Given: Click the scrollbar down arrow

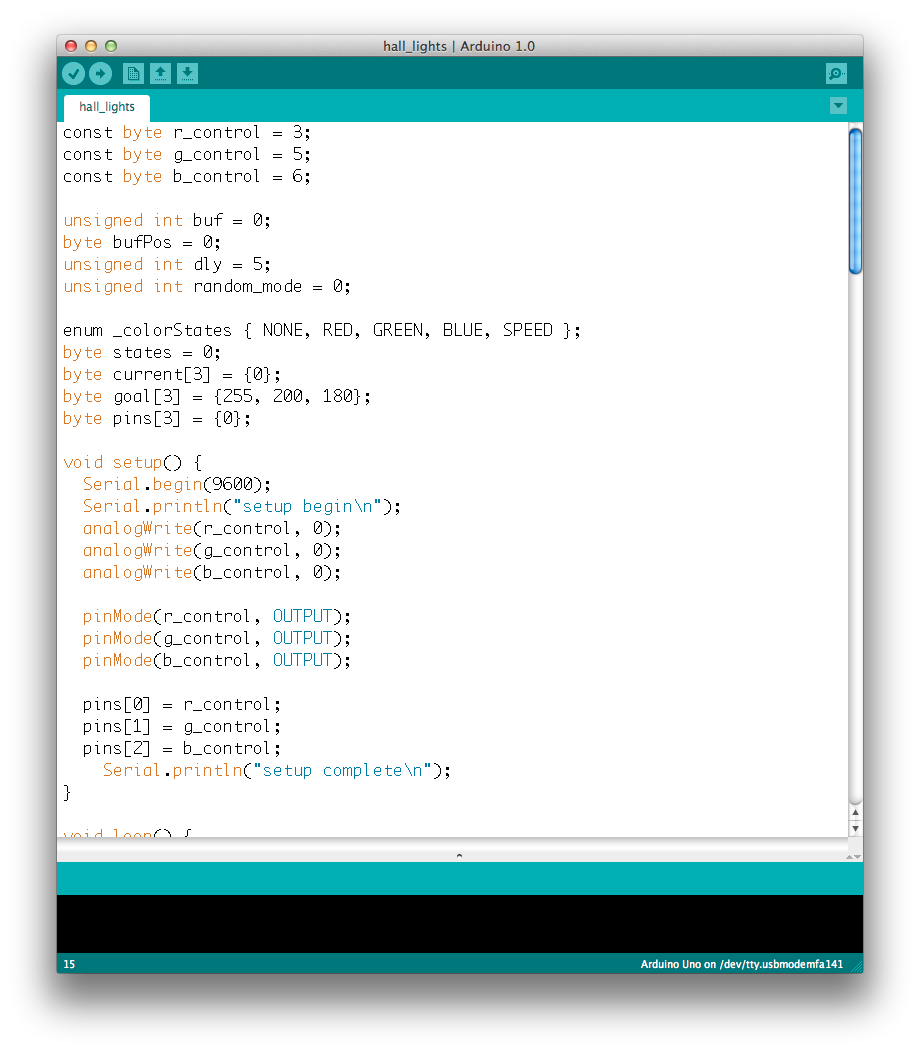Looking at the screenshot, I should pos(855,829).
